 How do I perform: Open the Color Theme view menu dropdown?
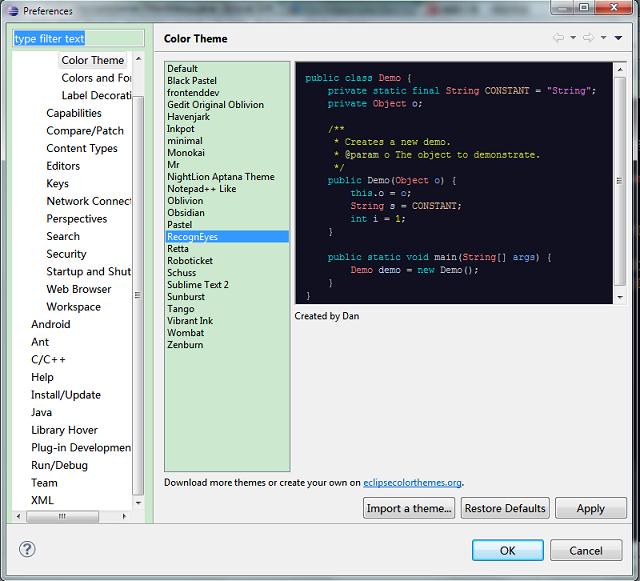[x=618, y=38]
